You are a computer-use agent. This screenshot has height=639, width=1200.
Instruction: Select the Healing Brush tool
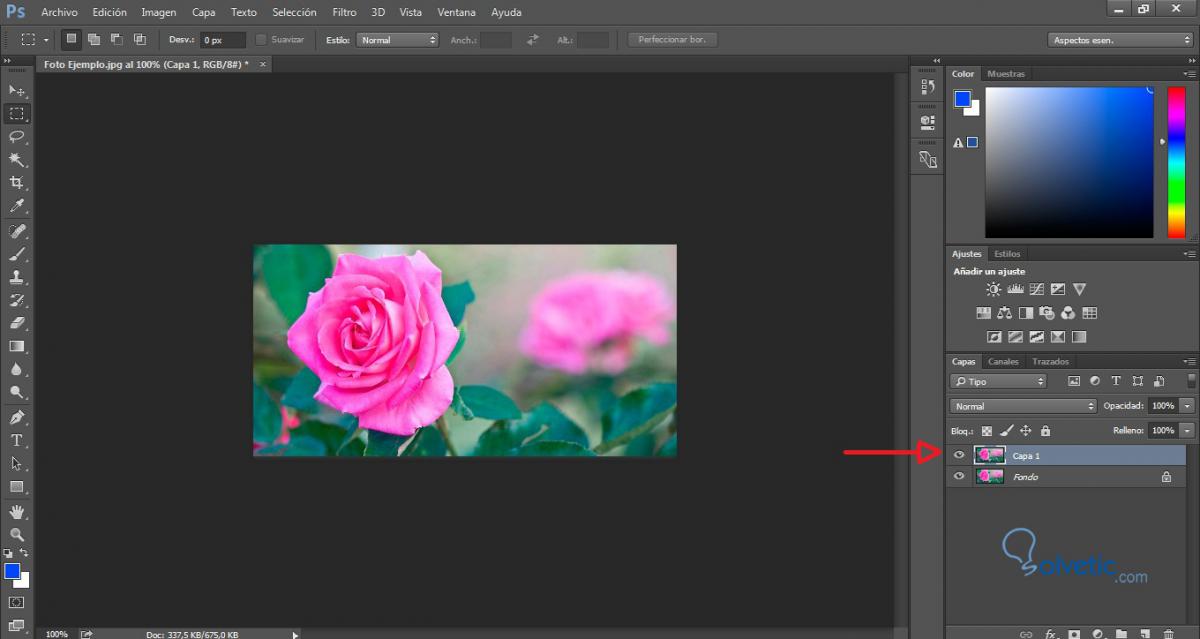[x=17, y=231]
